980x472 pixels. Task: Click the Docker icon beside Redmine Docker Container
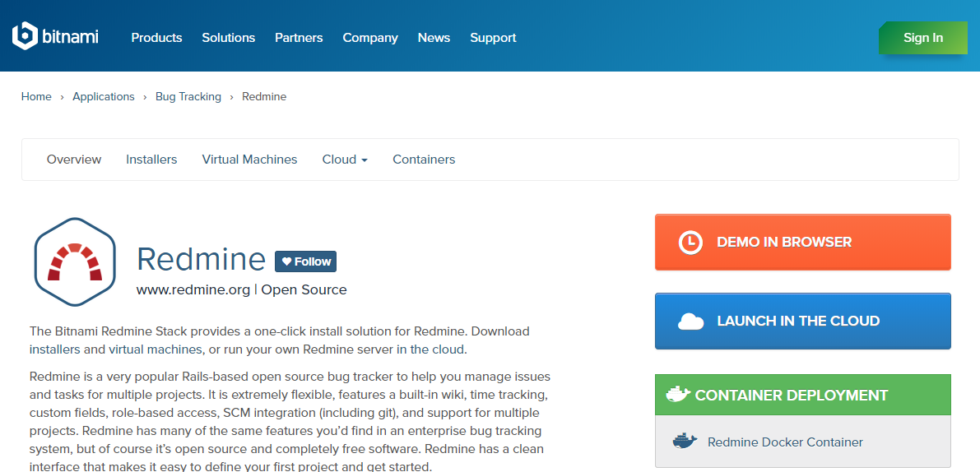[685, 441]
